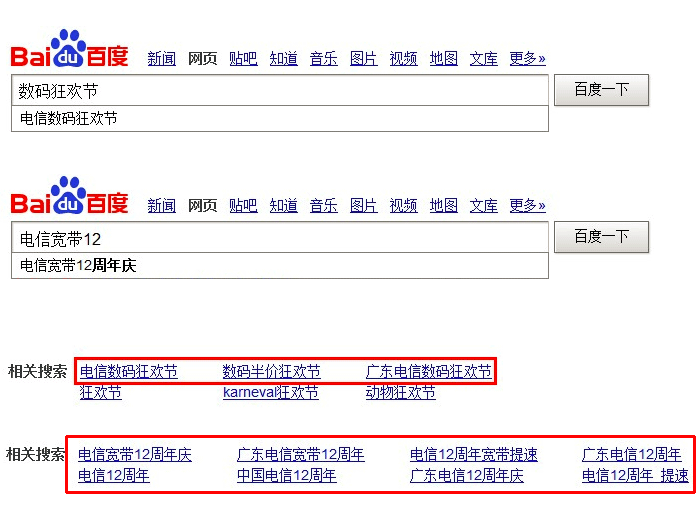
Task: Click 百度一下 button beside 电信宽带12 box
Action: coord(601,237)
